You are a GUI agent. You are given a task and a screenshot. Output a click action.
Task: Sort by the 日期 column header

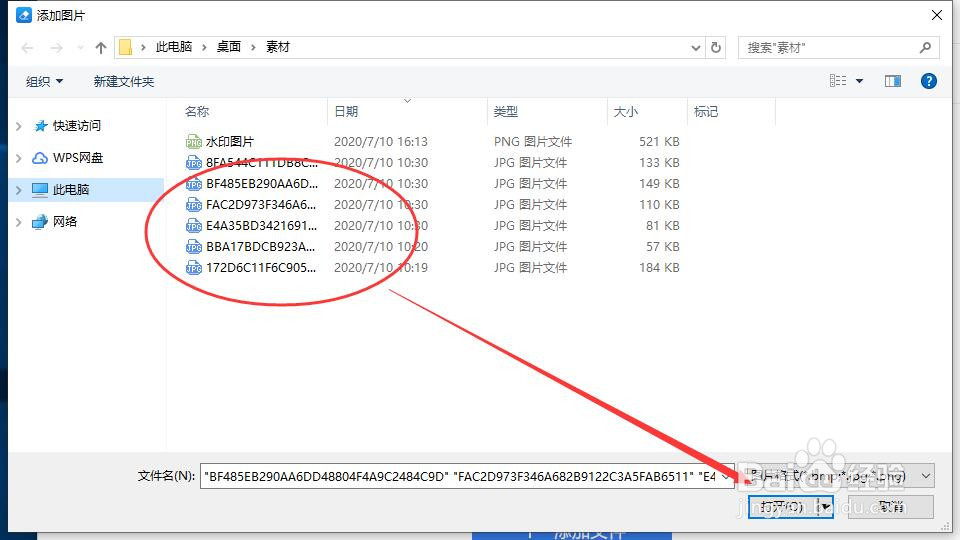[347, 111]
